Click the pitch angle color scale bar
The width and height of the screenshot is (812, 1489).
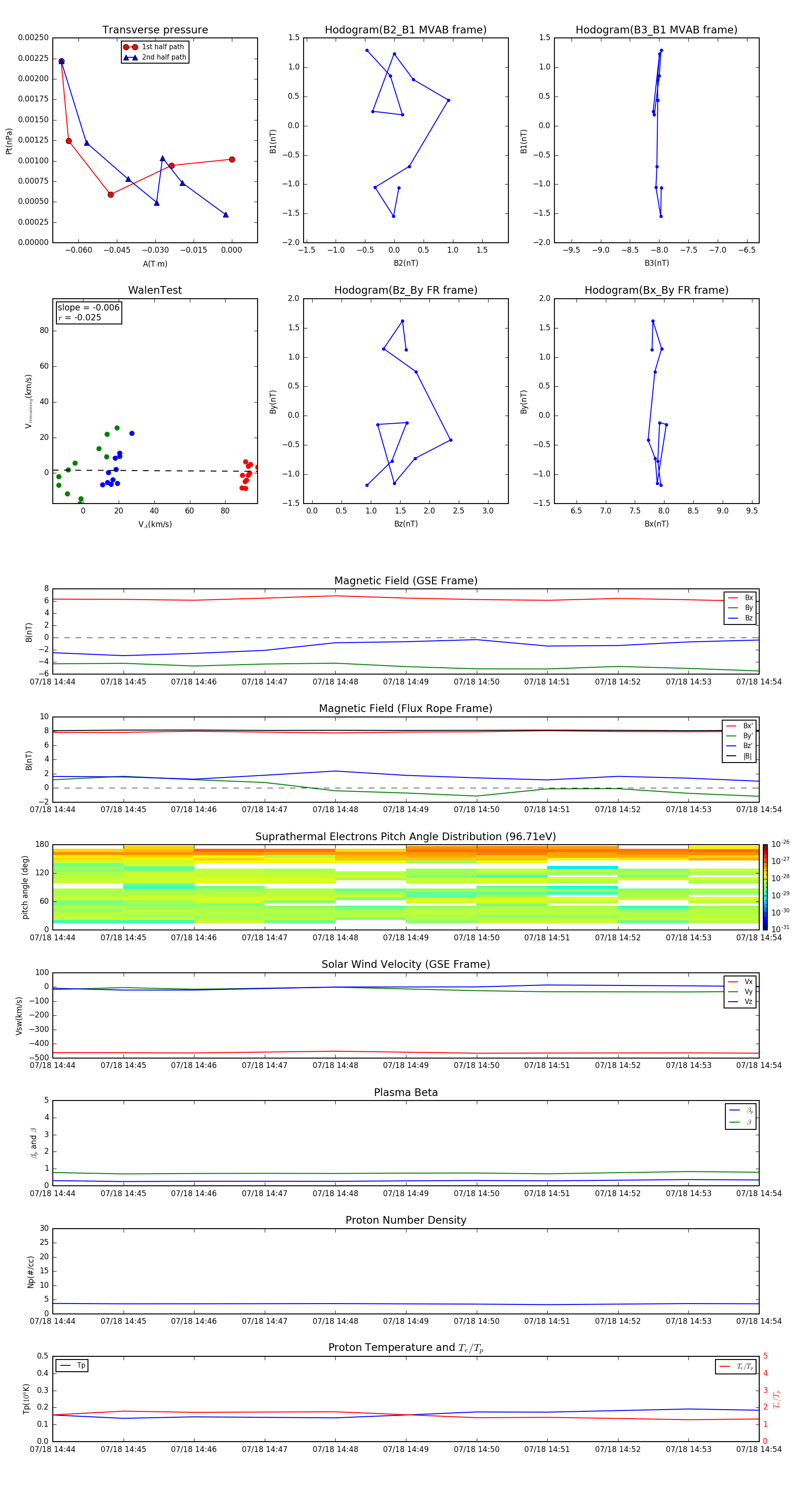(x=765, y=887)
